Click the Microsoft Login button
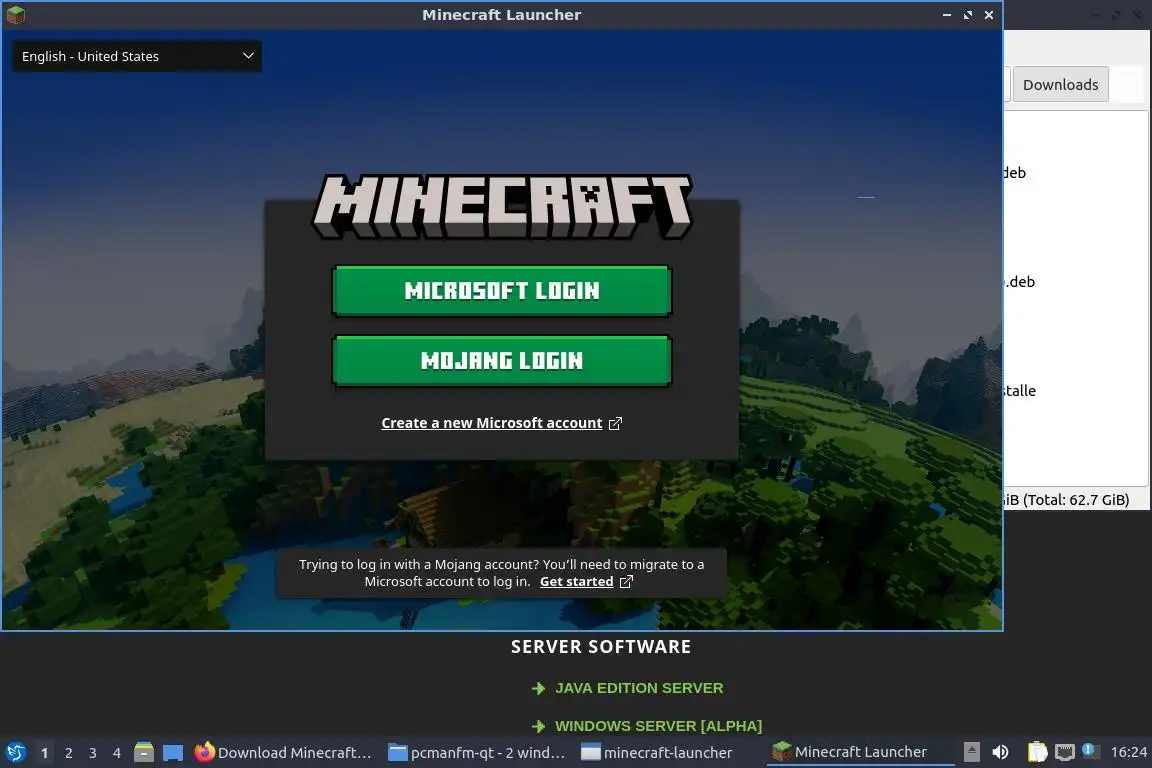 pyautogui.click(x=502, y=291)
